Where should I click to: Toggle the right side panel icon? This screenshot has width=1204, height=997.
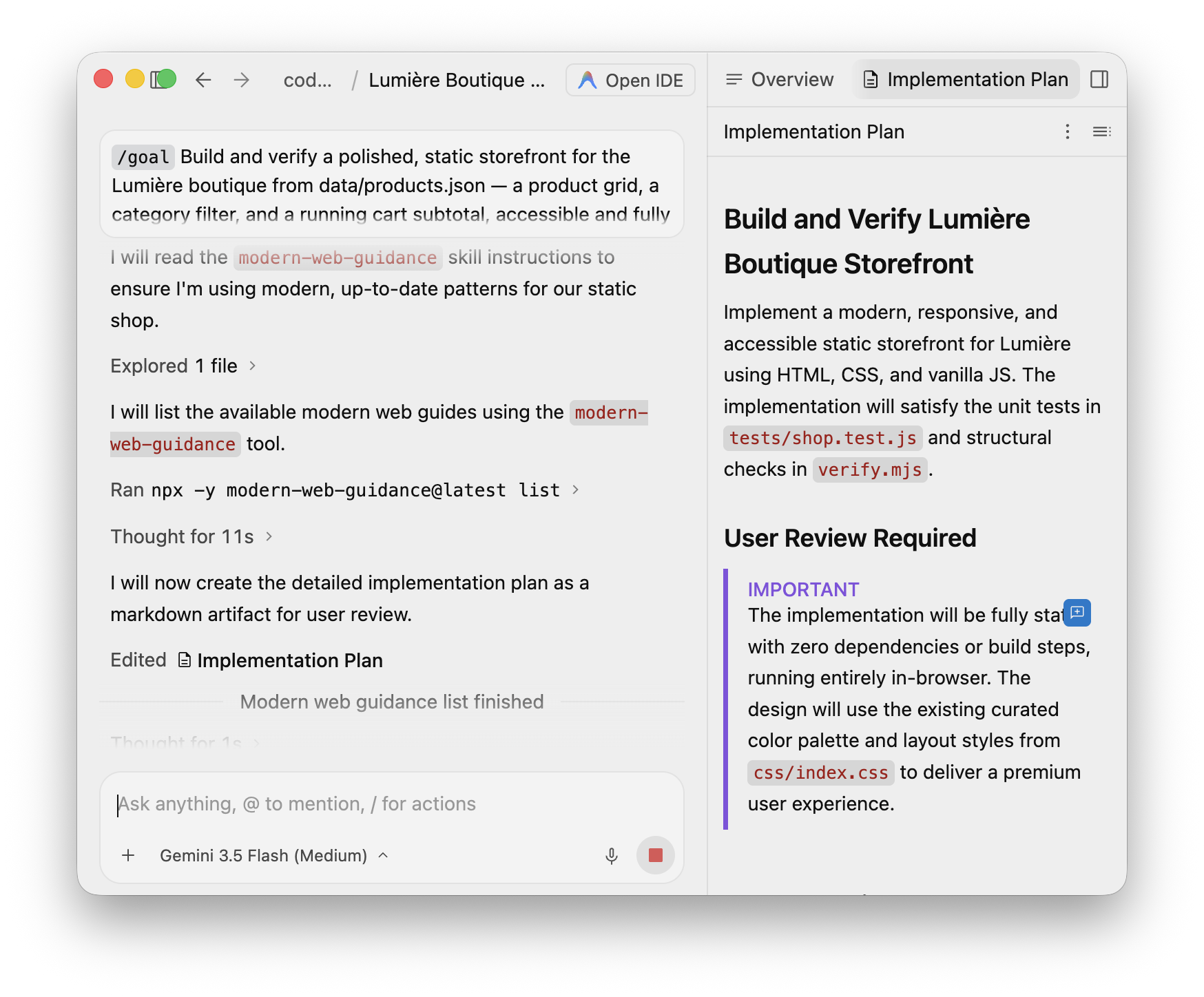1099,80
